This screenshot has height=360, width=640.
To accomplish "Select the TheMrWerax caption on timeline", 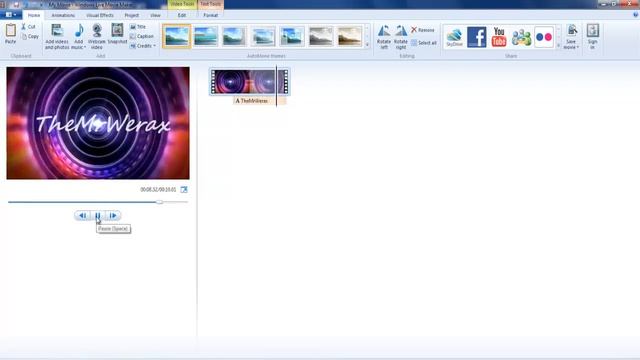I will [260, 100].
